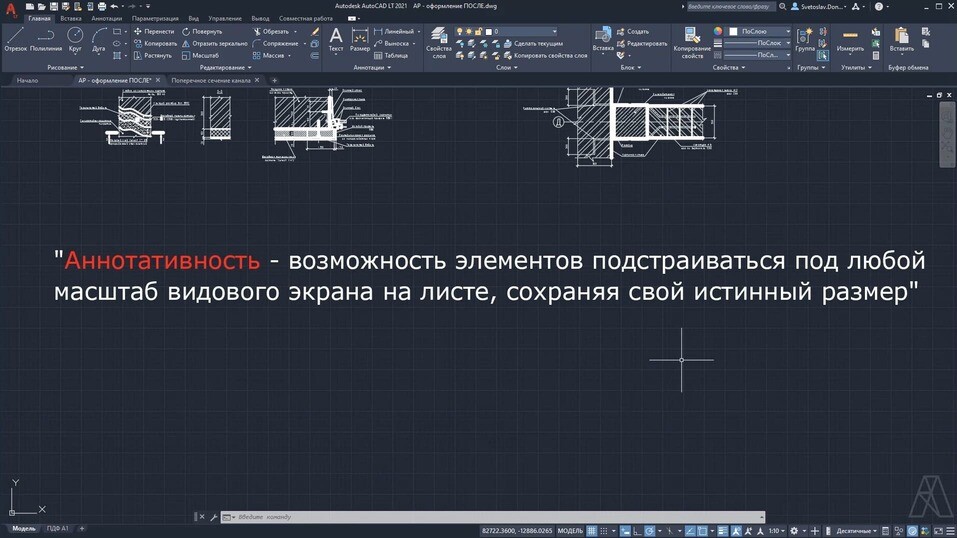This screenshot has width=957, height=538.
Task: Click the save diskette icon in quick access
Action: point(54,6)
